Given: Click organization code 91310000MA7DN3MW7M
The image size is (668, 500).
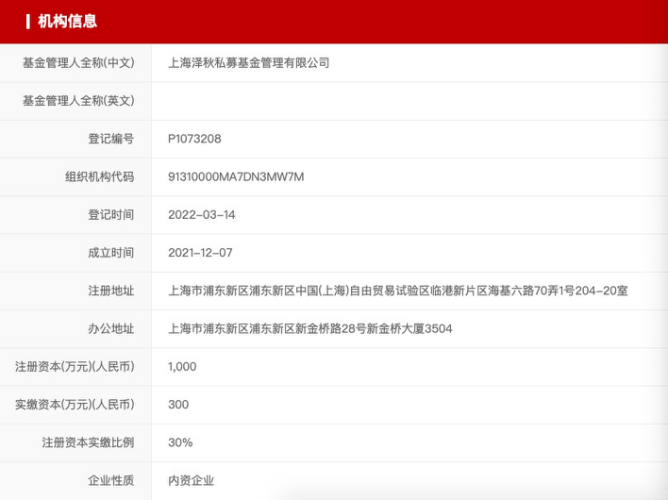Looking at the screenshot, I should tap(236, 177).
